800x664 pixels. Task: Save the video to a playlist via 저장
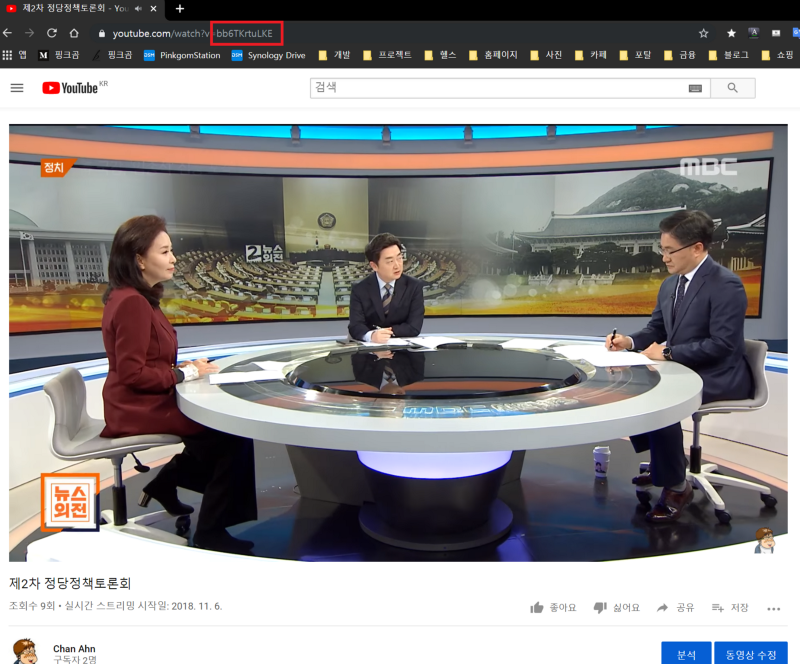pos(730,607)
